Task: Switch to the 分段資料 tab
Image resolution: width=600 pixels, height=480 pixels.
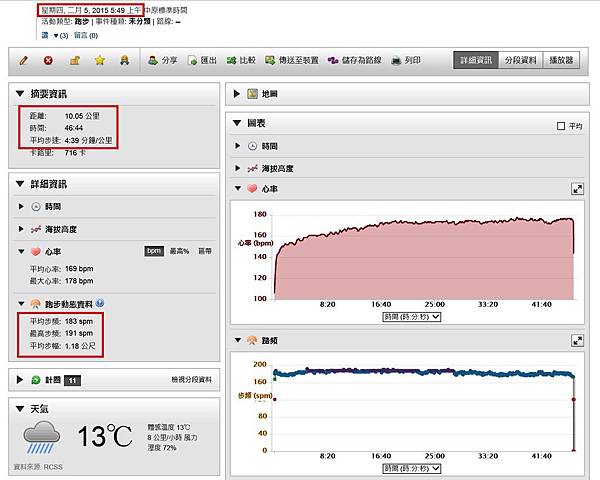Action: (520, 60)
